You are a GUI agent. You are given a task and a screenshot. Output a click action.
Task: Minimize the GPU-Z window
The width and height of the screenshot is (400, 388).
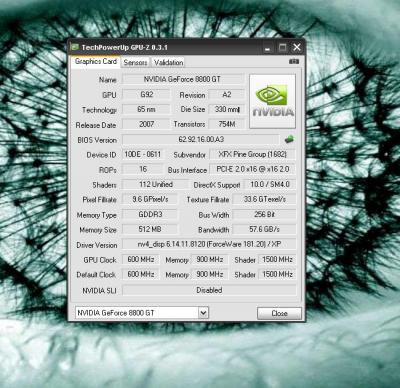[x=267, y=48]
